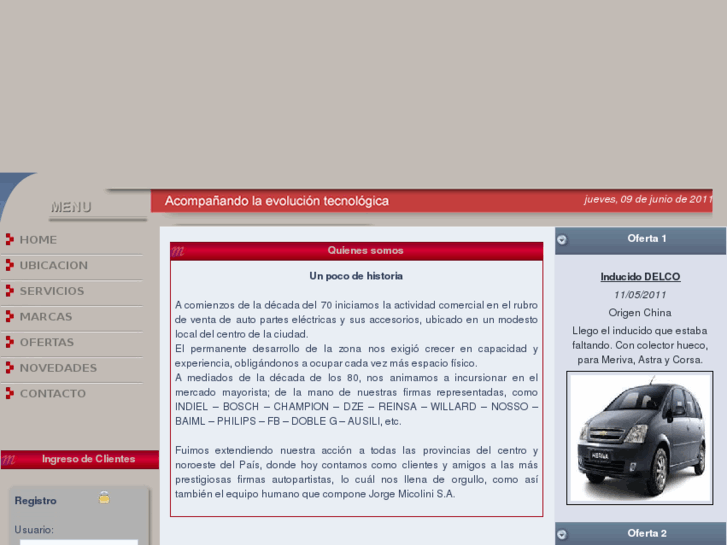Click the MENU heading
Viewport: 727px width, 545px height.
[x=71, y=207]
